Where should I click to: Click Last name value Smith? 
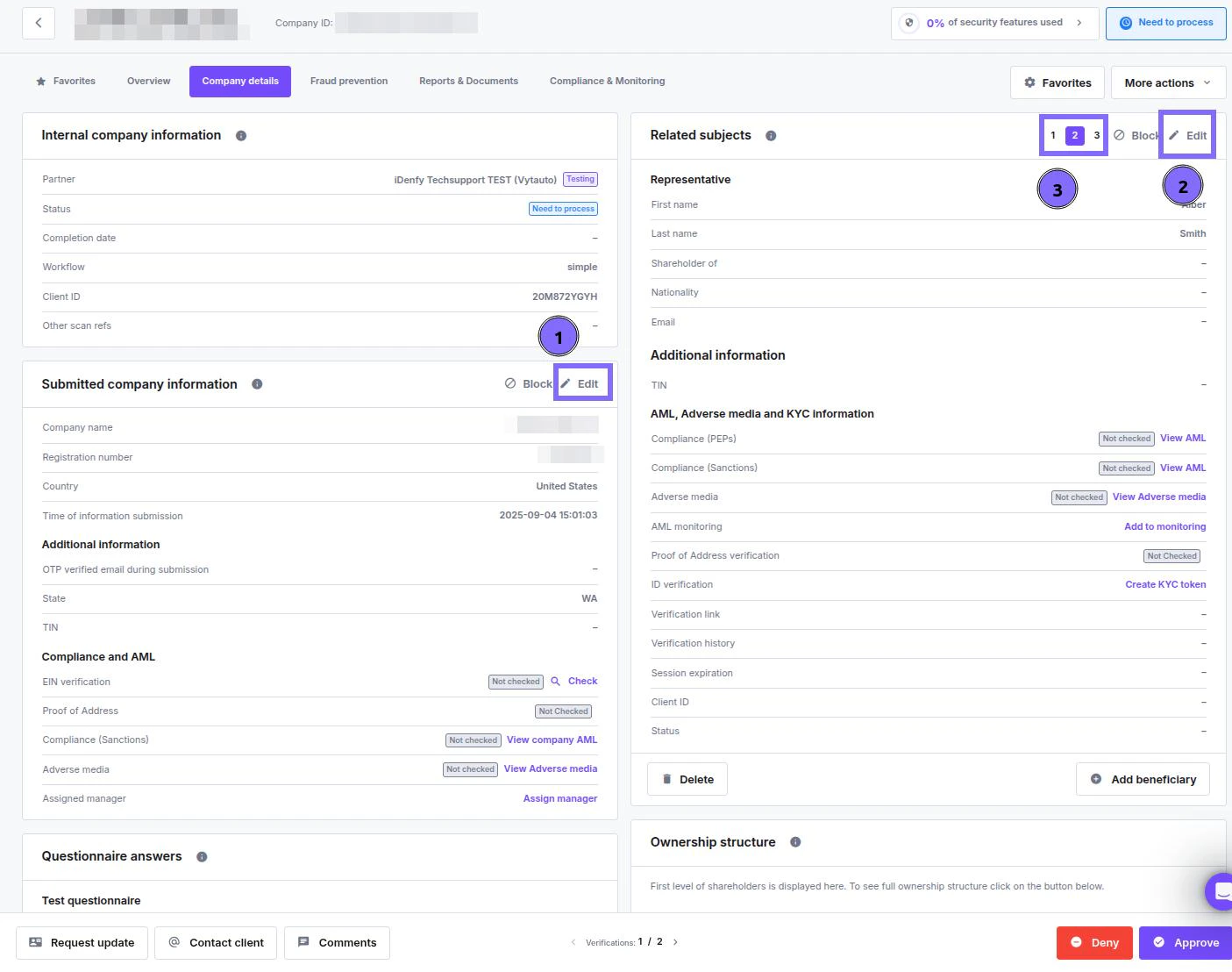pos(1193,234)
